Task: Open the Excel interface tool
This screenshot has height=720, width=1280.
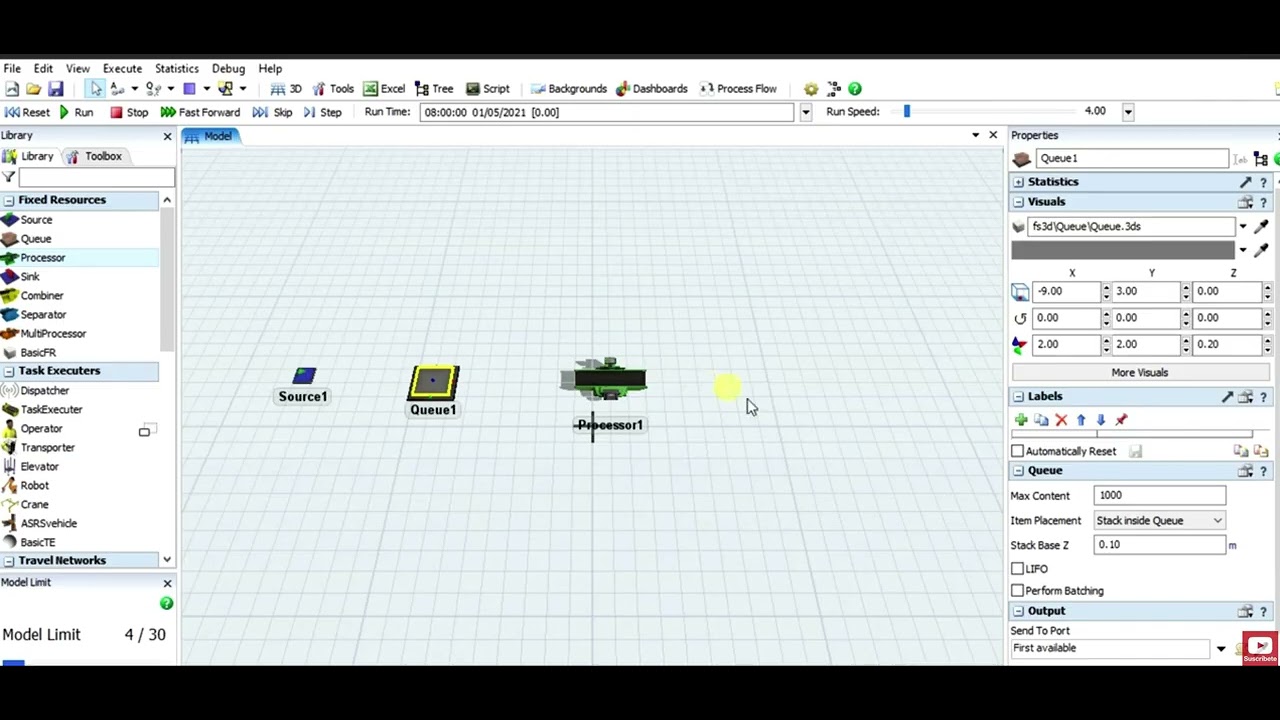Action: tap(384, 89)
